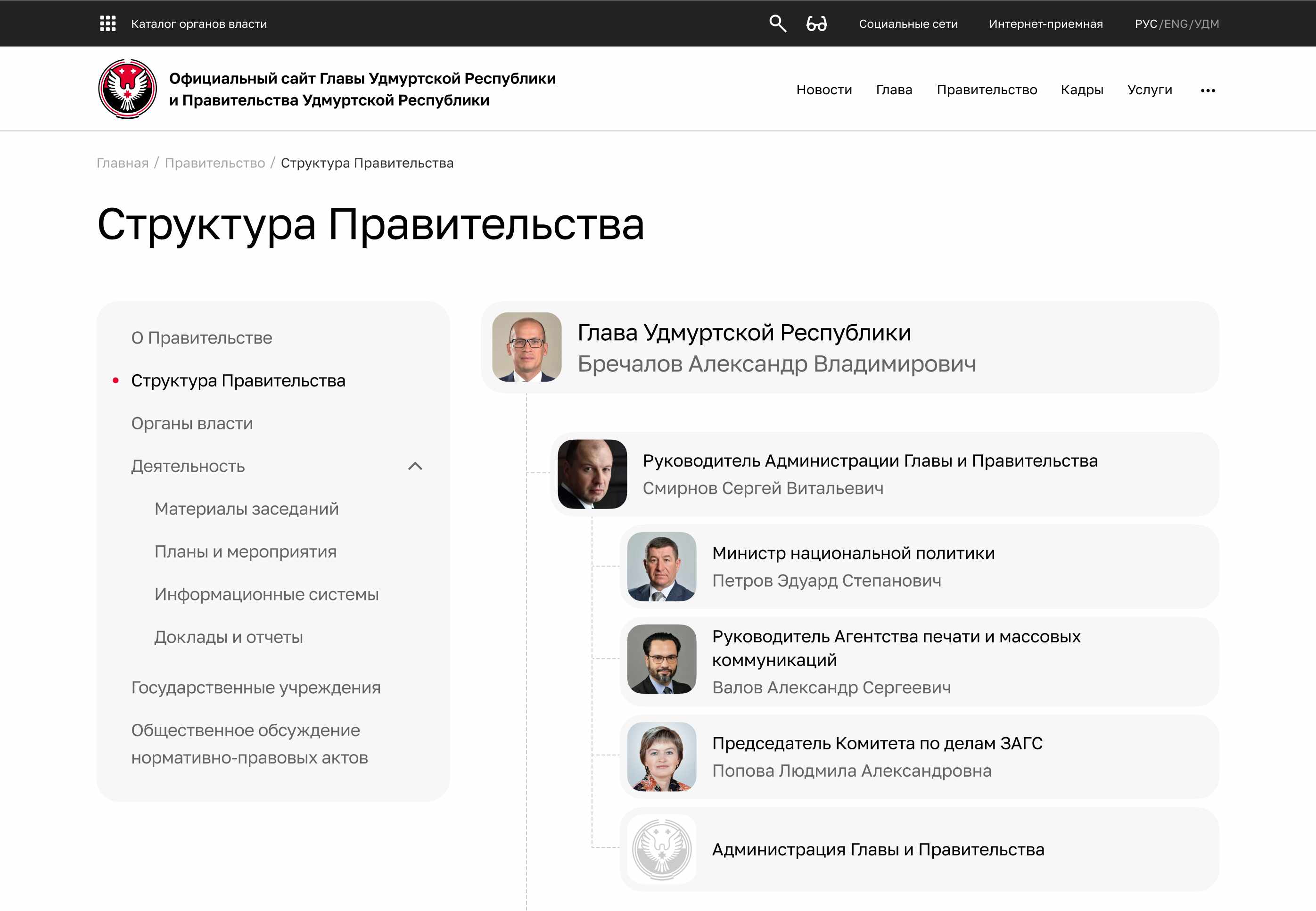
Task: Switch language to ENG
Action: [x=1175, y=24]
